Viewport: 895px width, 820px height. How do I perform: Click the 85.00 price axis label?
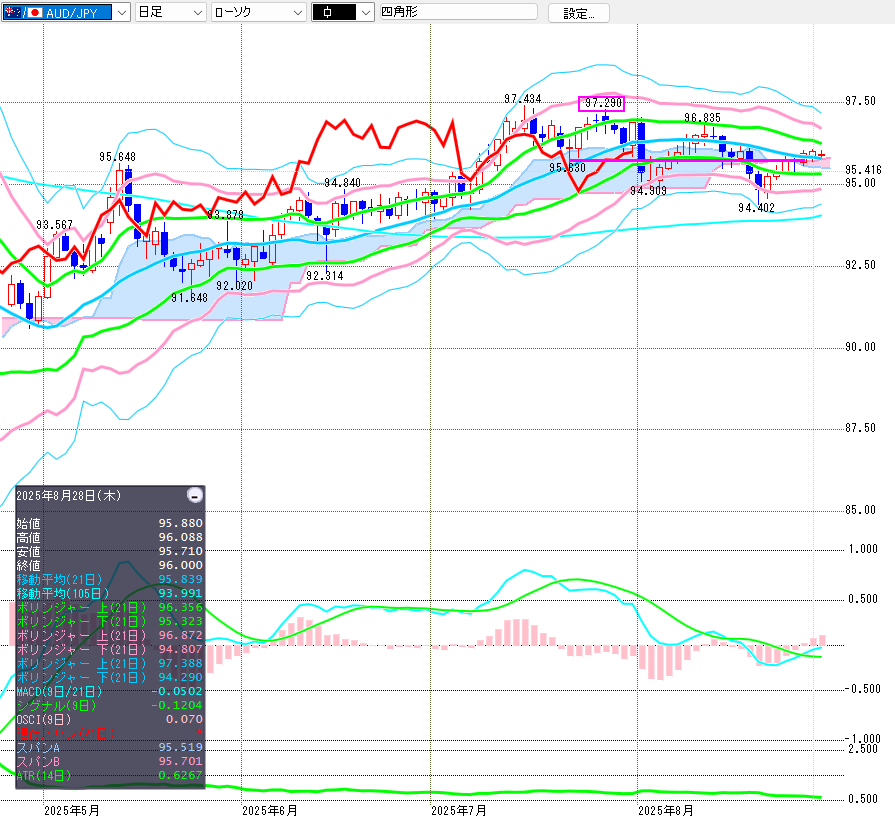pyautogui.click(x=861, y=510)
